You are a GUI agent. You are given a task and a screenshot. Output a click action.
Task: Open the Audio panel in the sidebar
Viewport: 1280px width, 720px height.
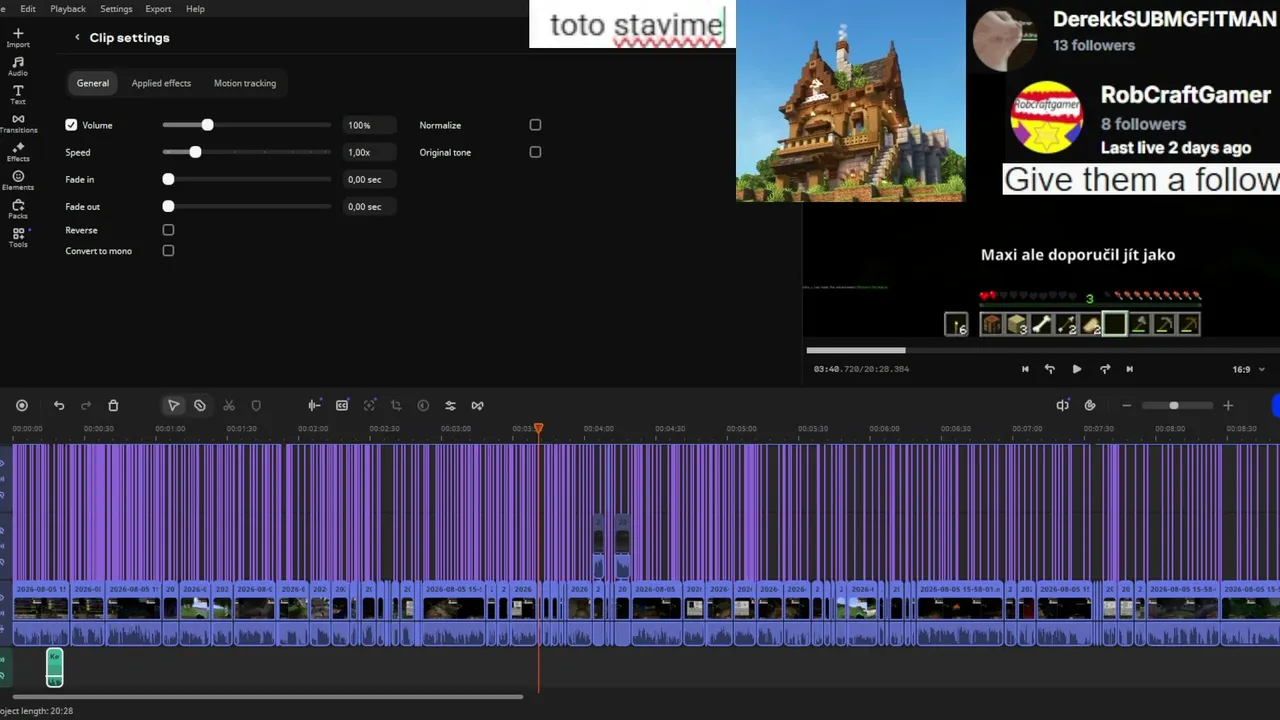pos(18,66)
